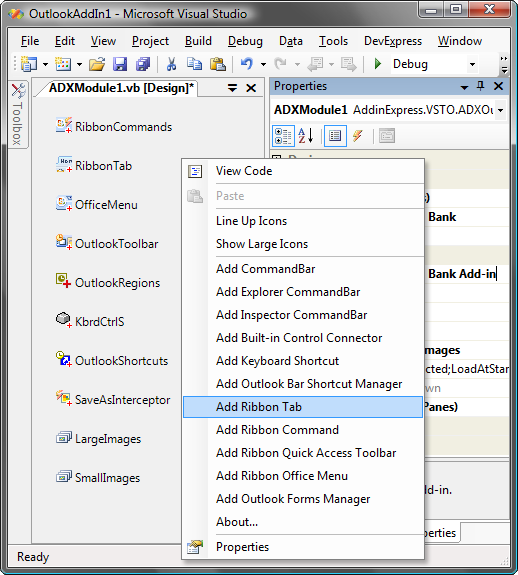Screen dimensions: 518x575
Task: Open the Build menu
Action: pyautogui.click(x=198, y=41)
